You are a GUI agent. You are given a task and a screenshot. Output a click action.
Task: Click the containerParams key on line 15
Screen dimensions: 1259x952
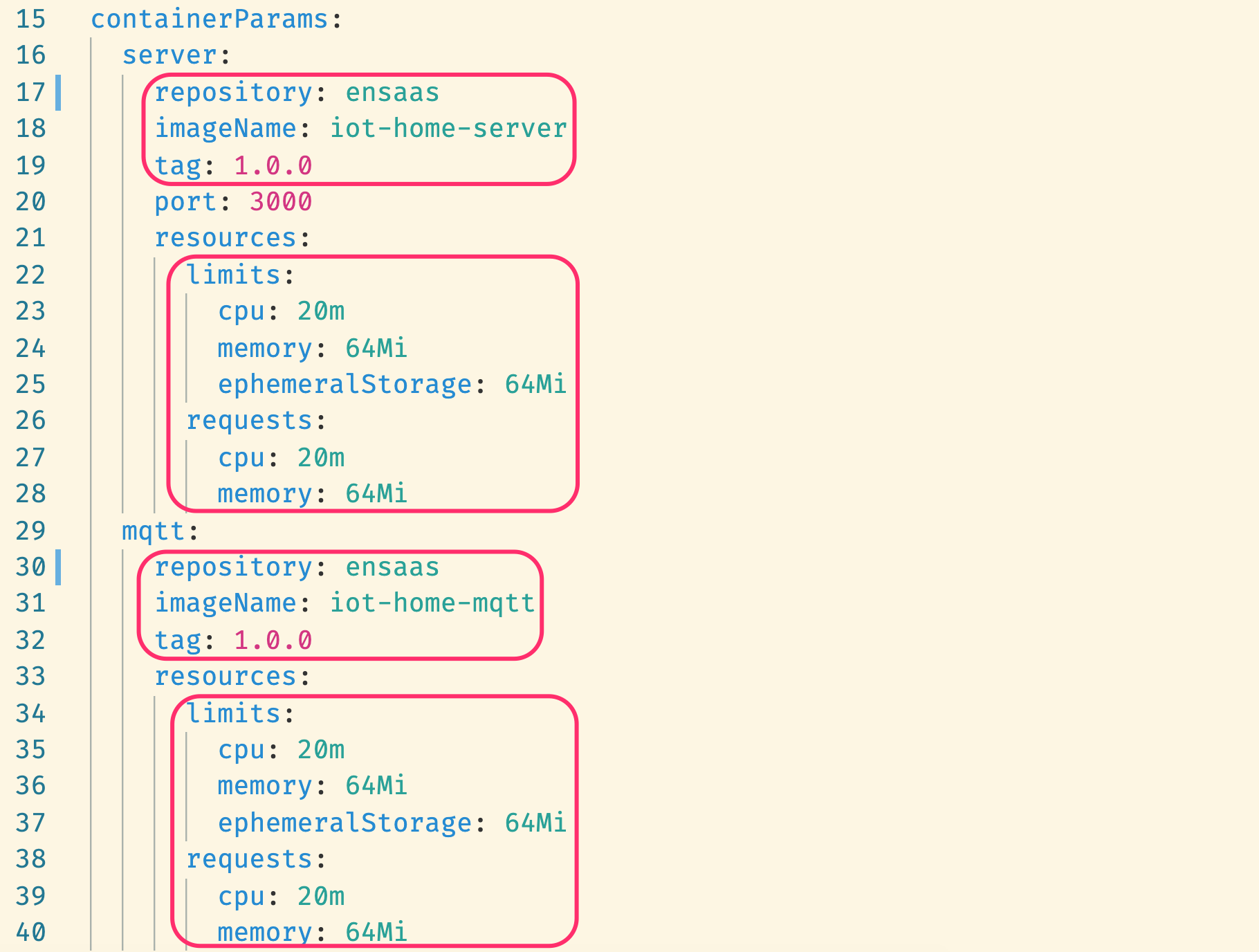209,19
